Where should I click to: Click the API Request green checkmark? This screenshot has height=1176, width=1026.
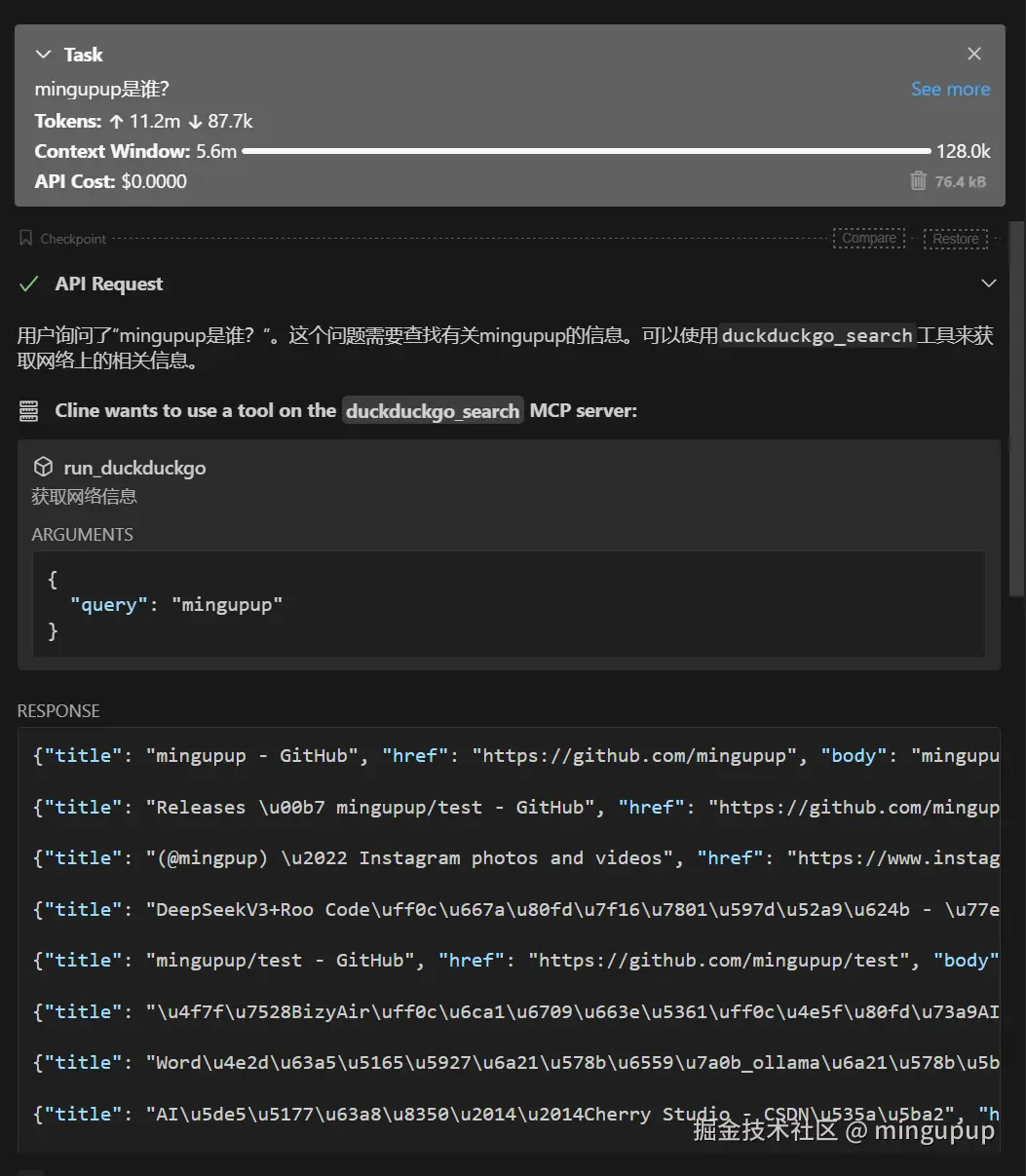(29, 284)
